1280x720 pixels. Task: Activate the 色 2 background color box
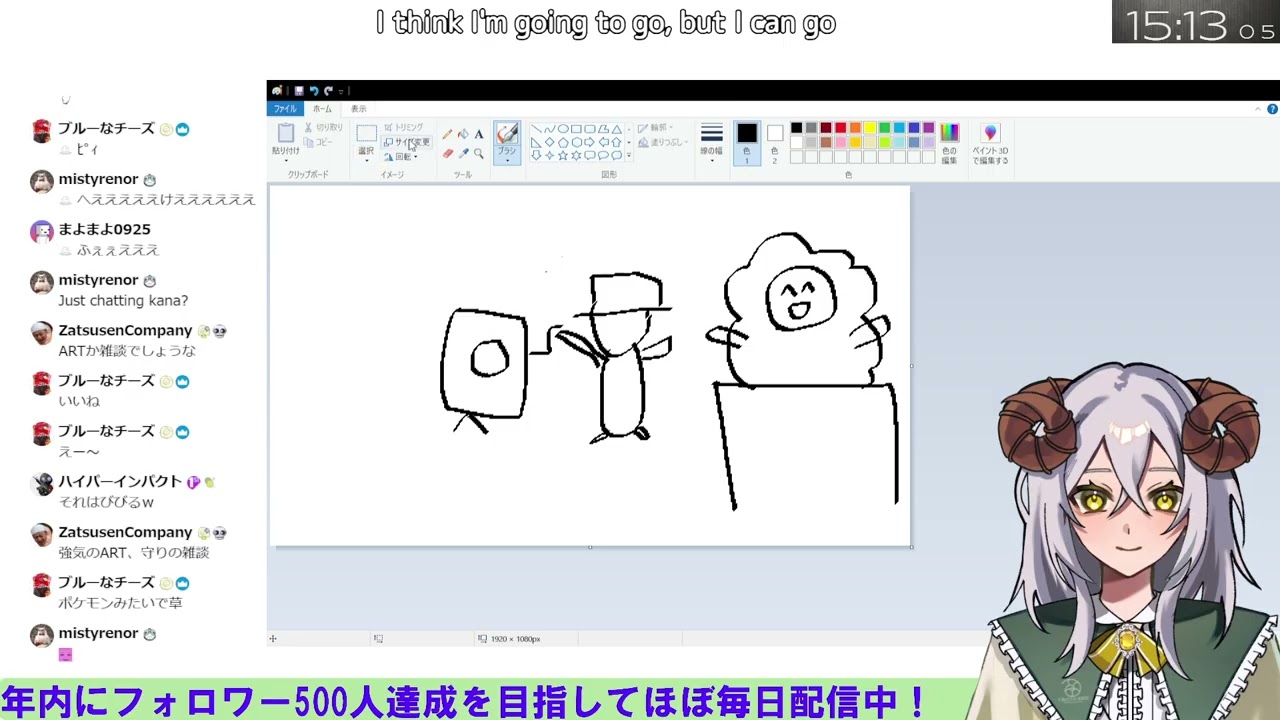click(x=775, y=143)
